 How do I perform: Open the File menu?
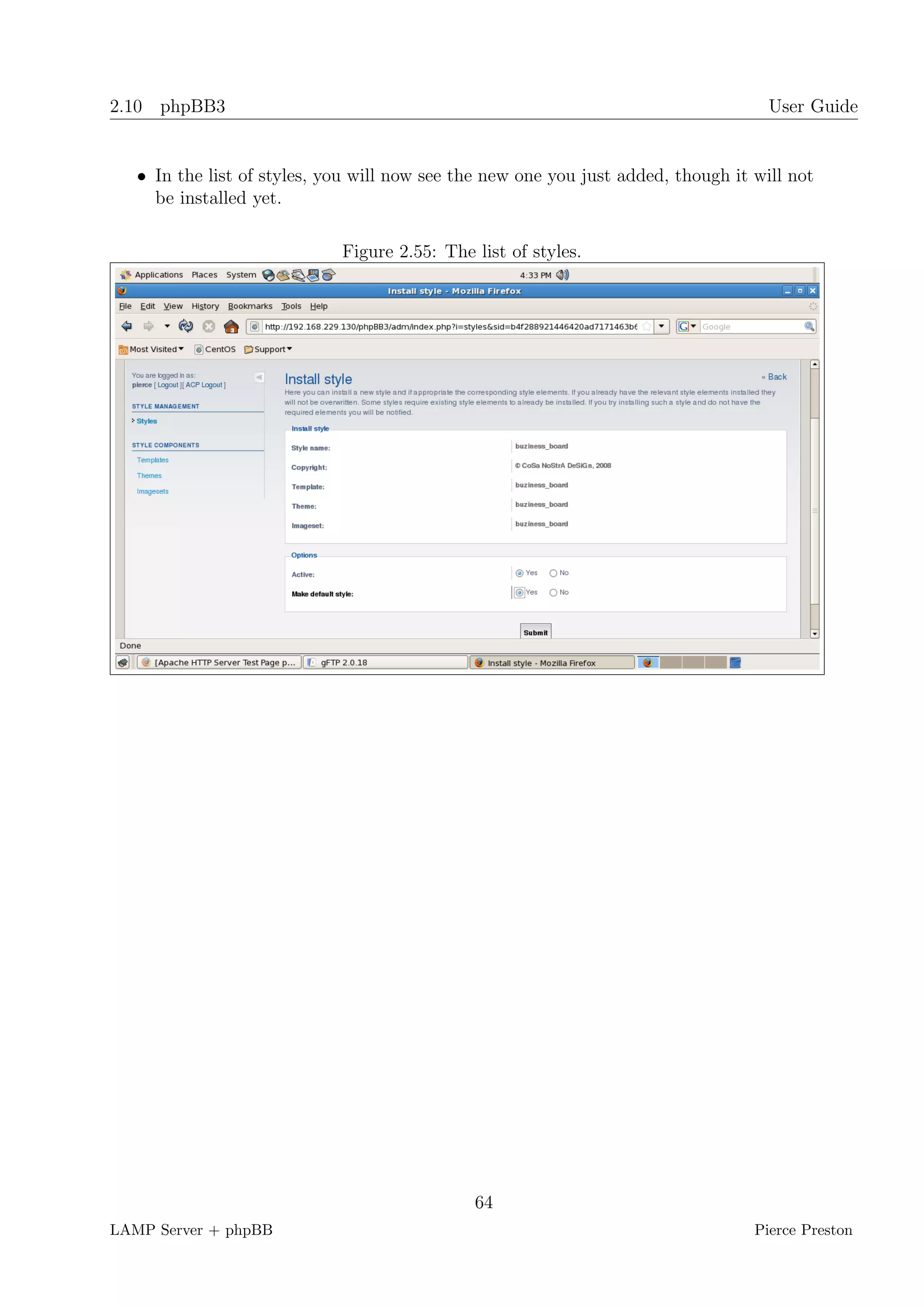(x=125, y=306)
